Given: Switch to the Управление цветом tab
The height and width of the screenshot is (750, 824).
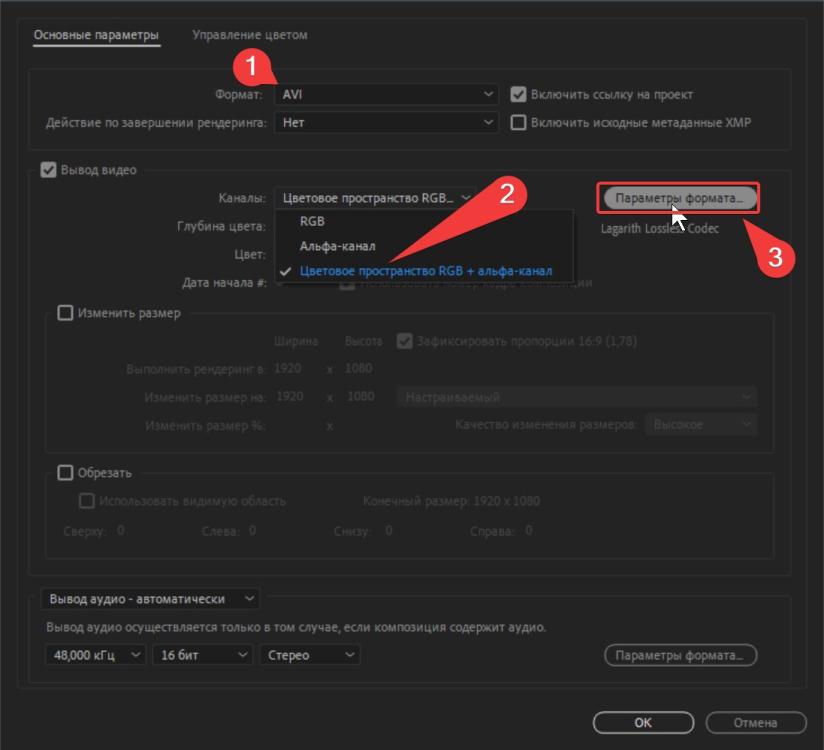Looking at the screenshot, I should (x=249, y=35).
